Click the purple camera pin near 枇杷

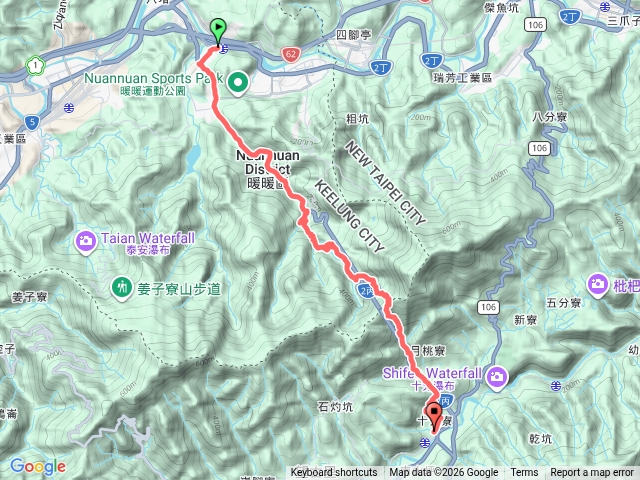(x=598, y=284)
